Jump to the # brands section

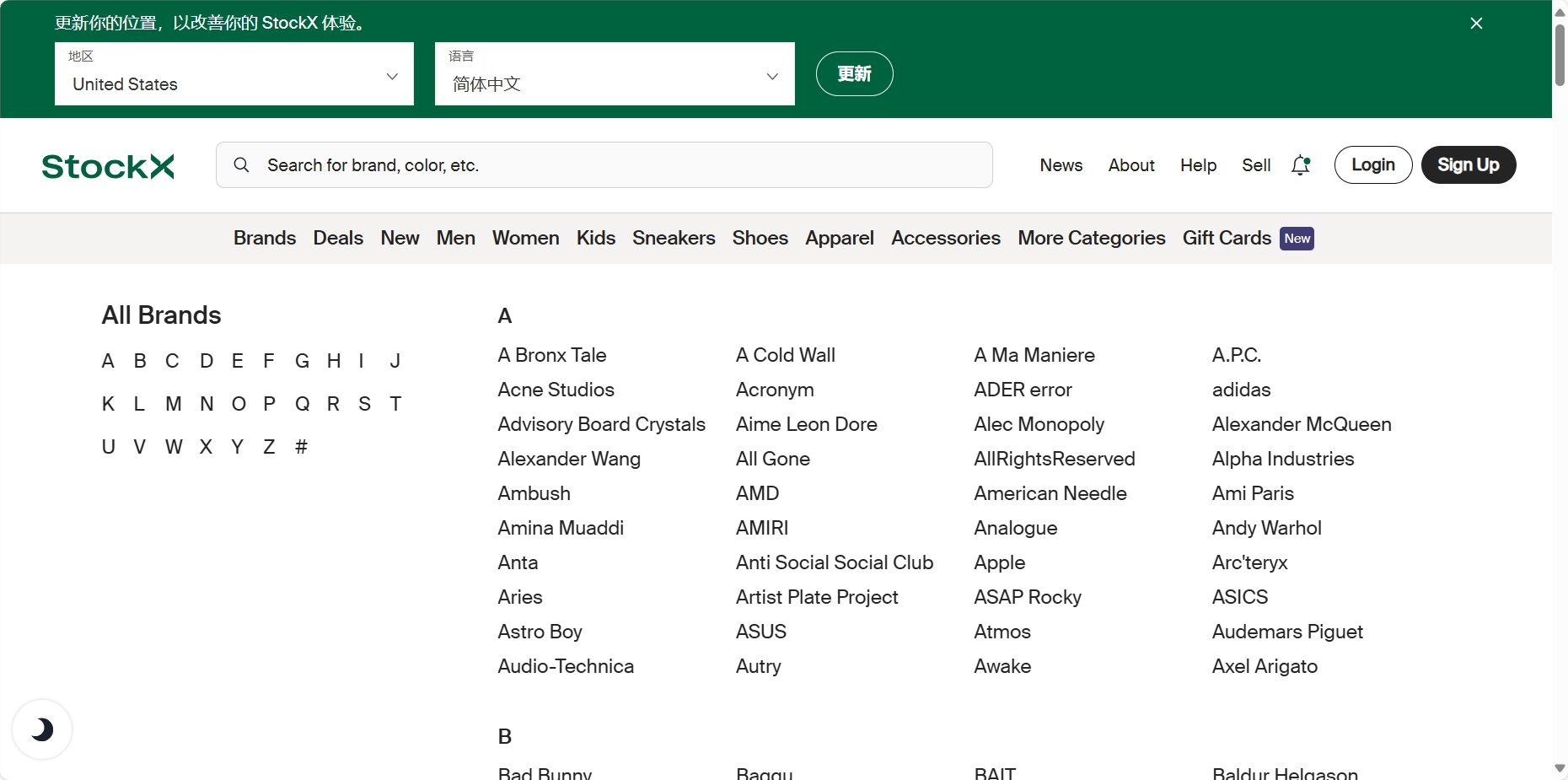[301, 448]
